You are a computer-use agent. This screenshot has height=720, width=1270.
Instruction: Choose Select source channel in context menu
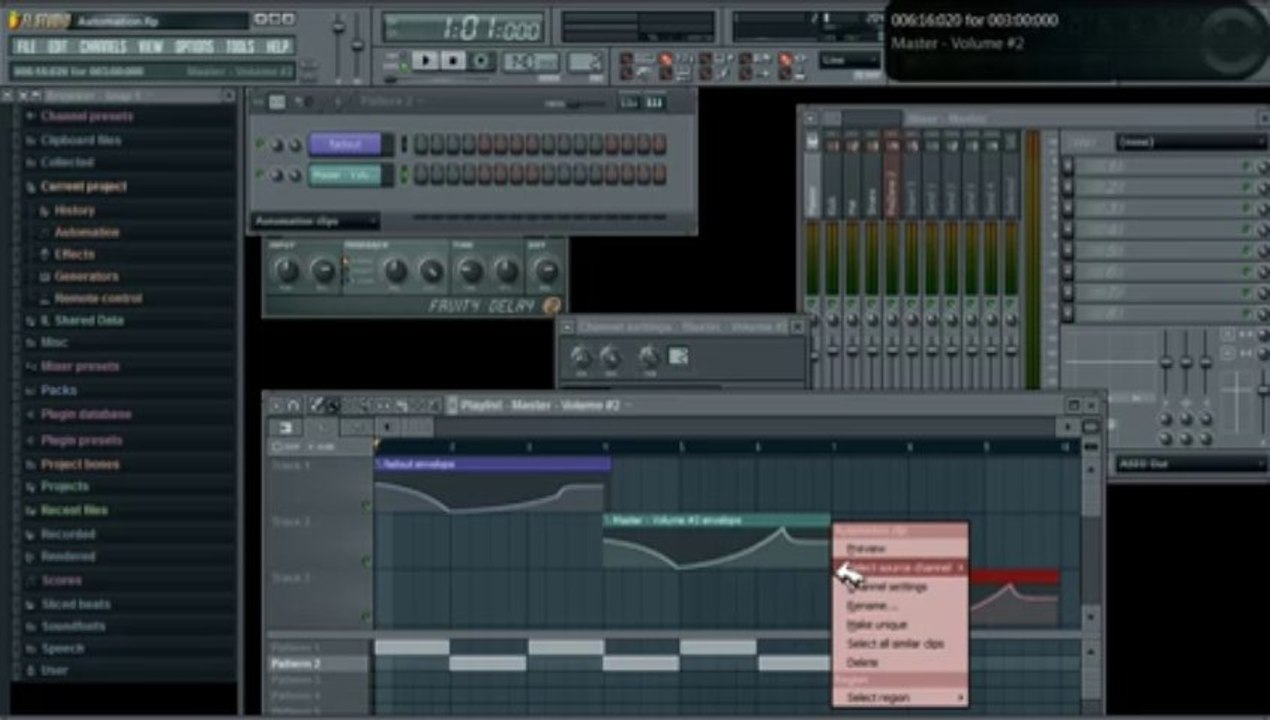[x=900, y=568]
